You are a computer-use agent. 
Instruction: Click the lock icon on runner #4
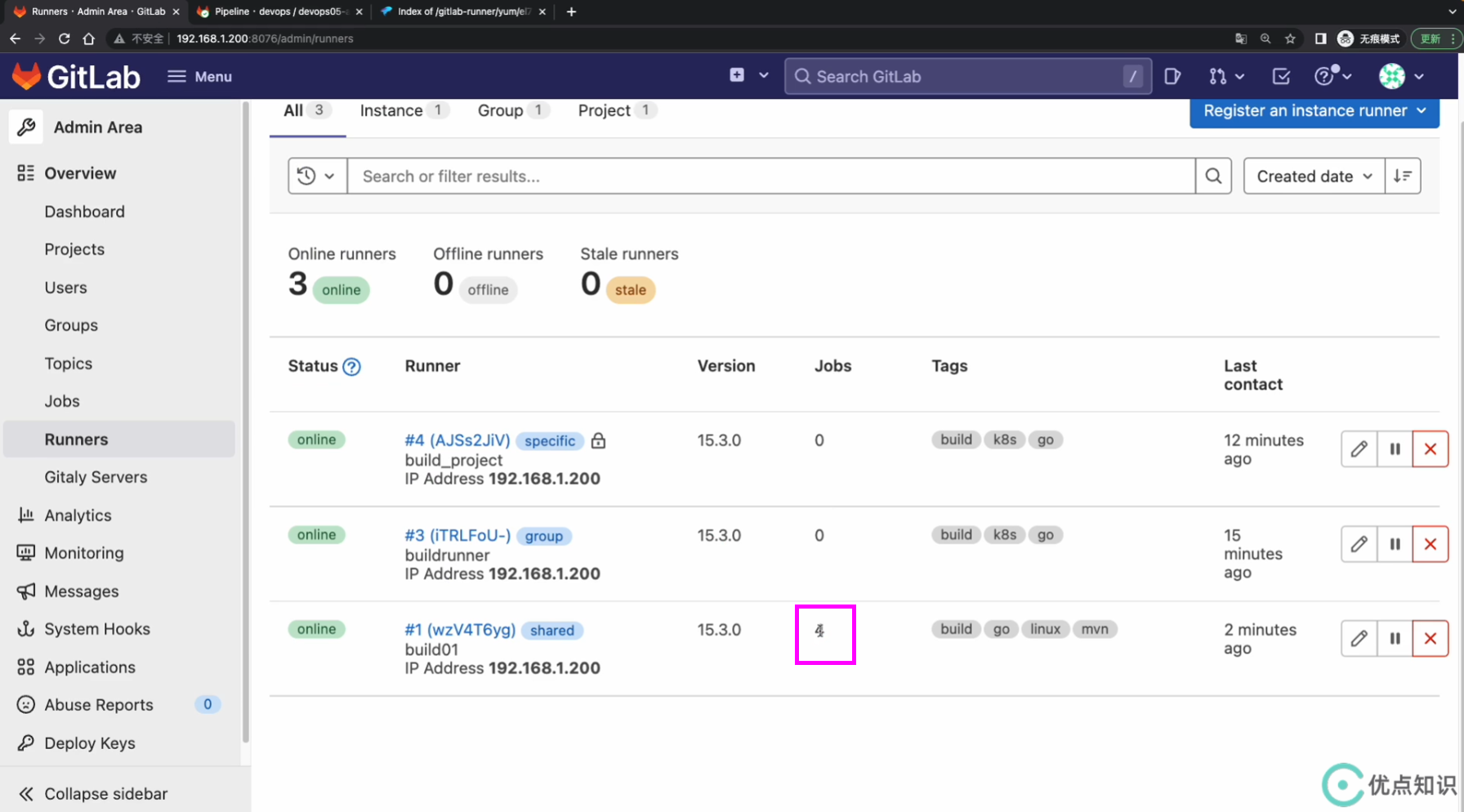[598, 440]
